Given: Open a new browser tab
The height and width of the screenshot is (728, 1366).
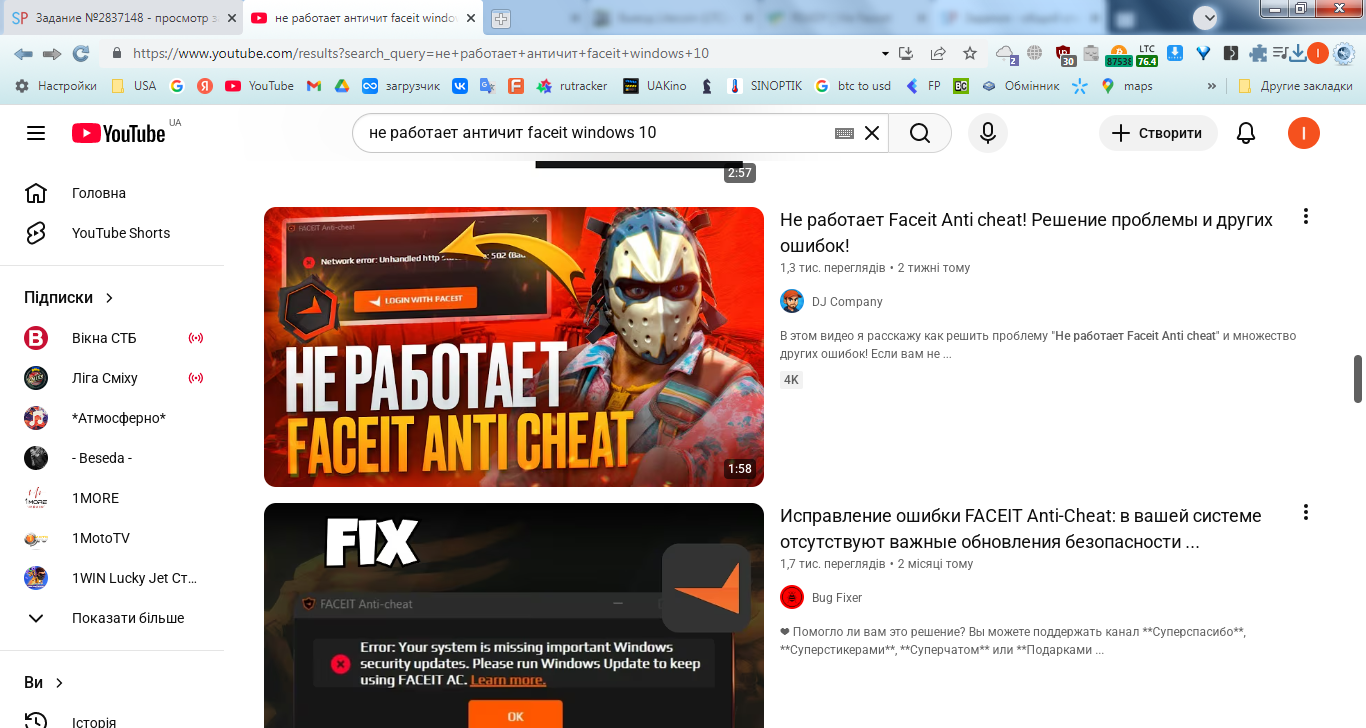Looking at the screenshot, I should click(501, 18).
